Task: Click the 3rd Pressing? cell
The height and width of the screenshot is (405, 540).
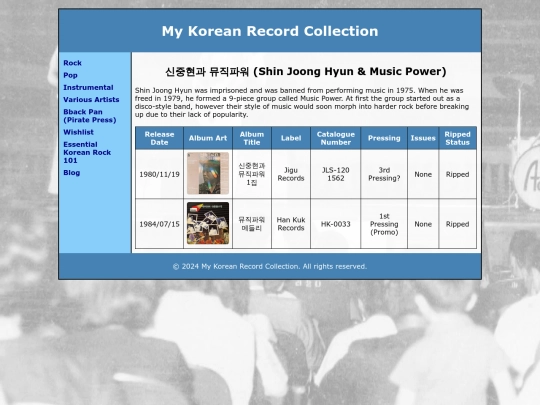Action: (384, 174)
